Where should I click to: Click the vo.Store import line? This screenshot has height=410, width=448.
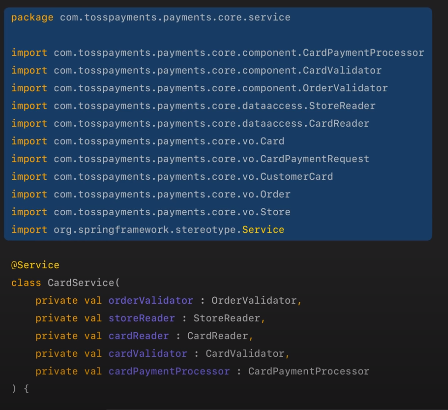pyautogui.click(x=151, y=212)
